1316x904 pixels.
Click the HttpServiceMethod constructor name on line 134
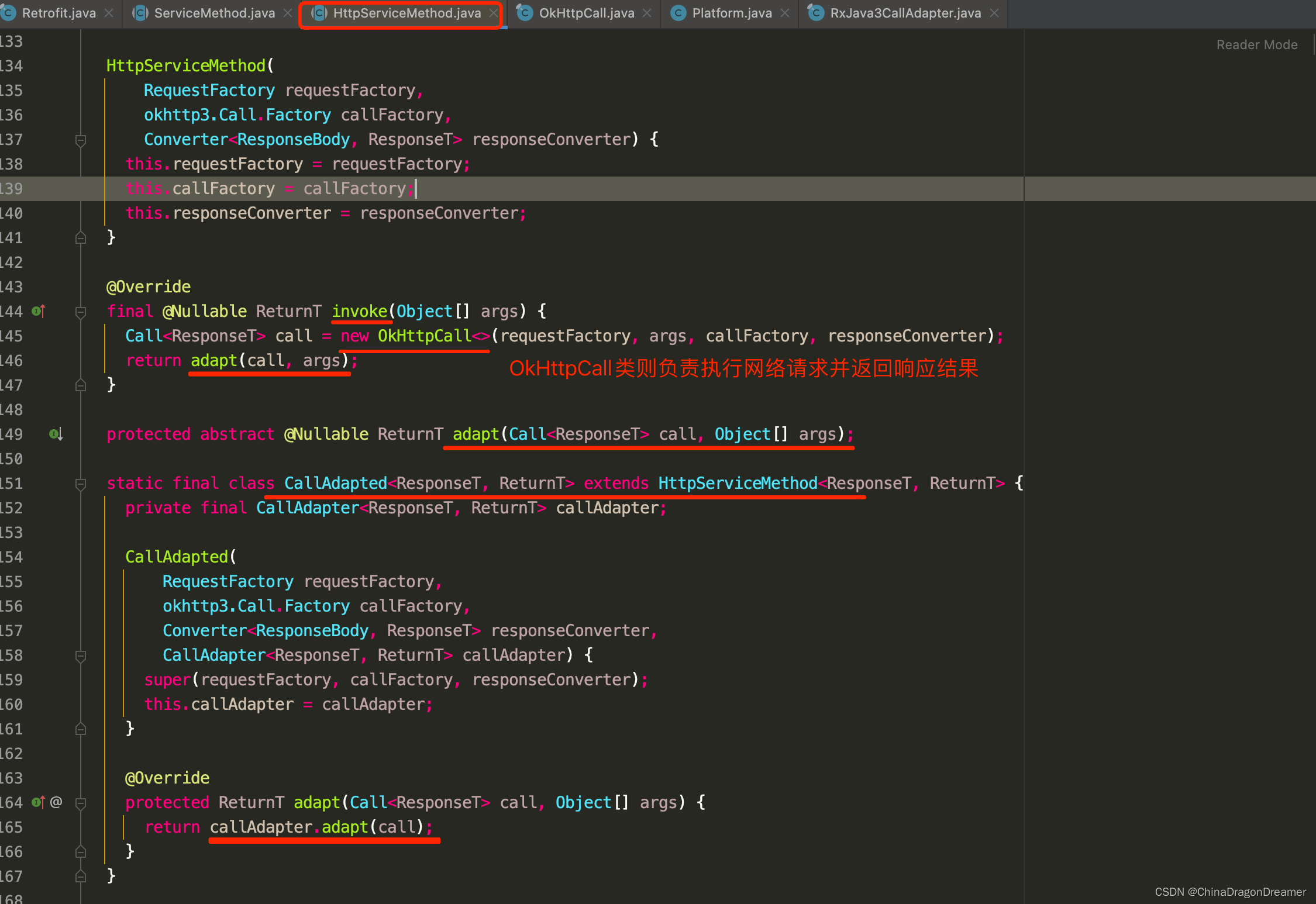(186, 65)
